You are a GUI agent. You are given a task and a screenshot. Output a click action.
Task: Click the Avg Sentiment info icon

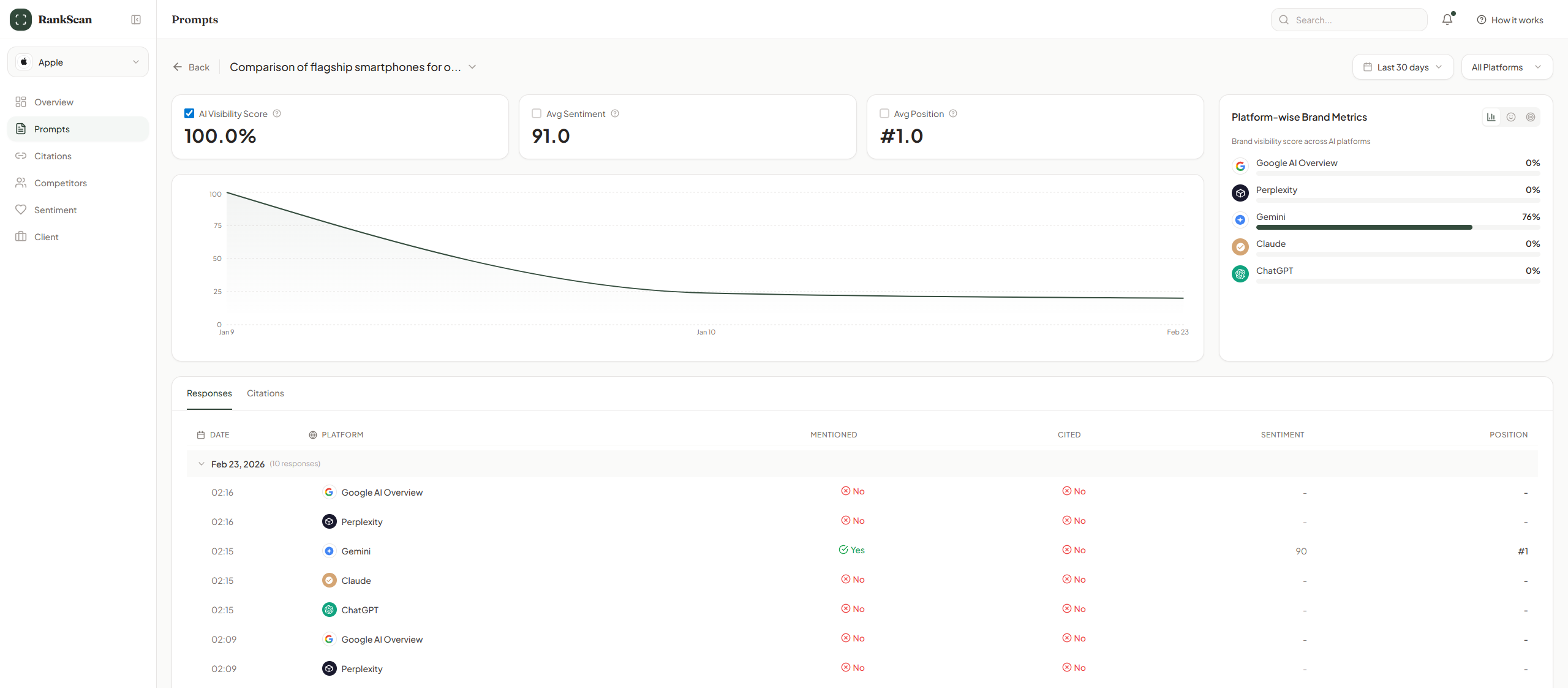pyautogui.click(x=615, y=113)
